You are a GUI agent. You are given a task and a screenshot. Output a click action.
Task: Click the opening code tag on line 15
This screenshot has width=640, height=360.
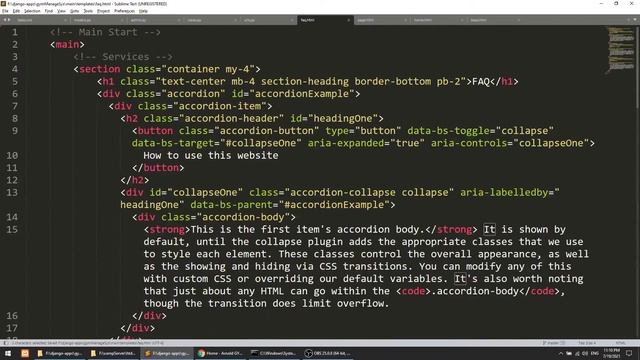click(x=413, y=291)
